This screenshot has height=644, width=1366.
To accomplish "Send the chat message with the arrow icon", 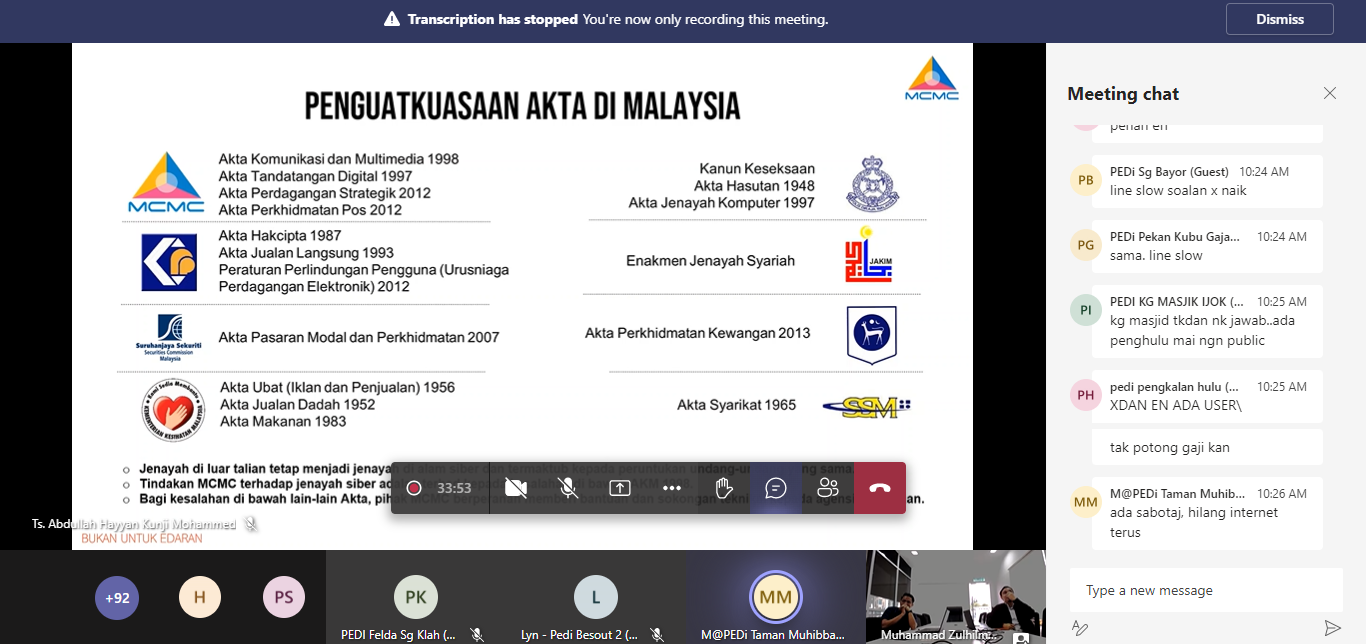I will tap(1332, 628).
